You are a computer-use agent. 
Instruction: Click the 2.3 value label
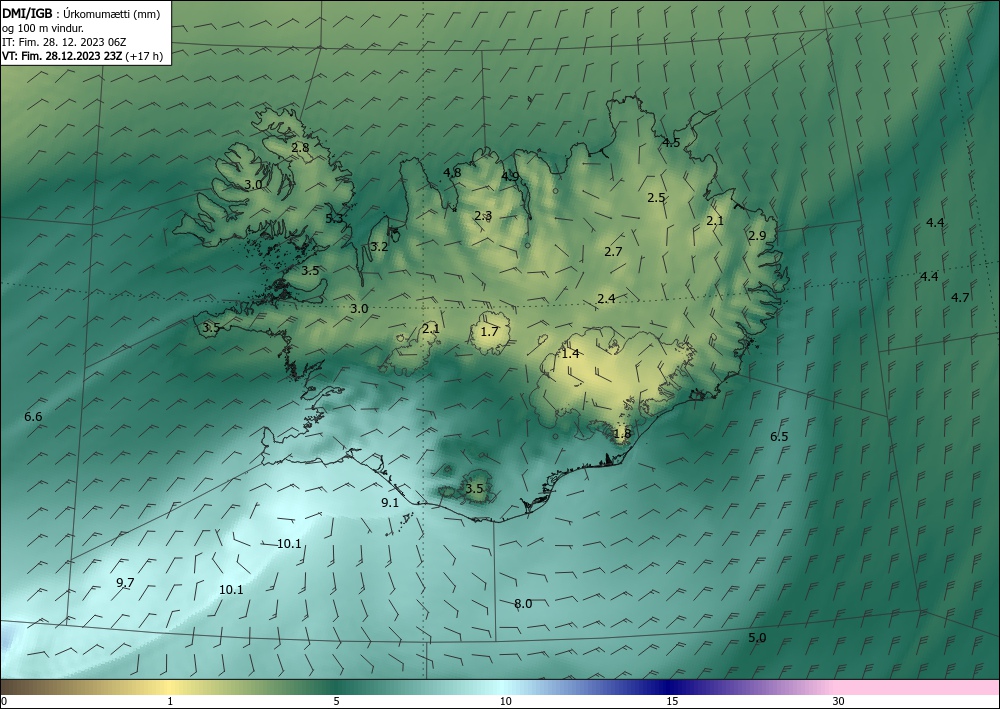coord(483,216)
